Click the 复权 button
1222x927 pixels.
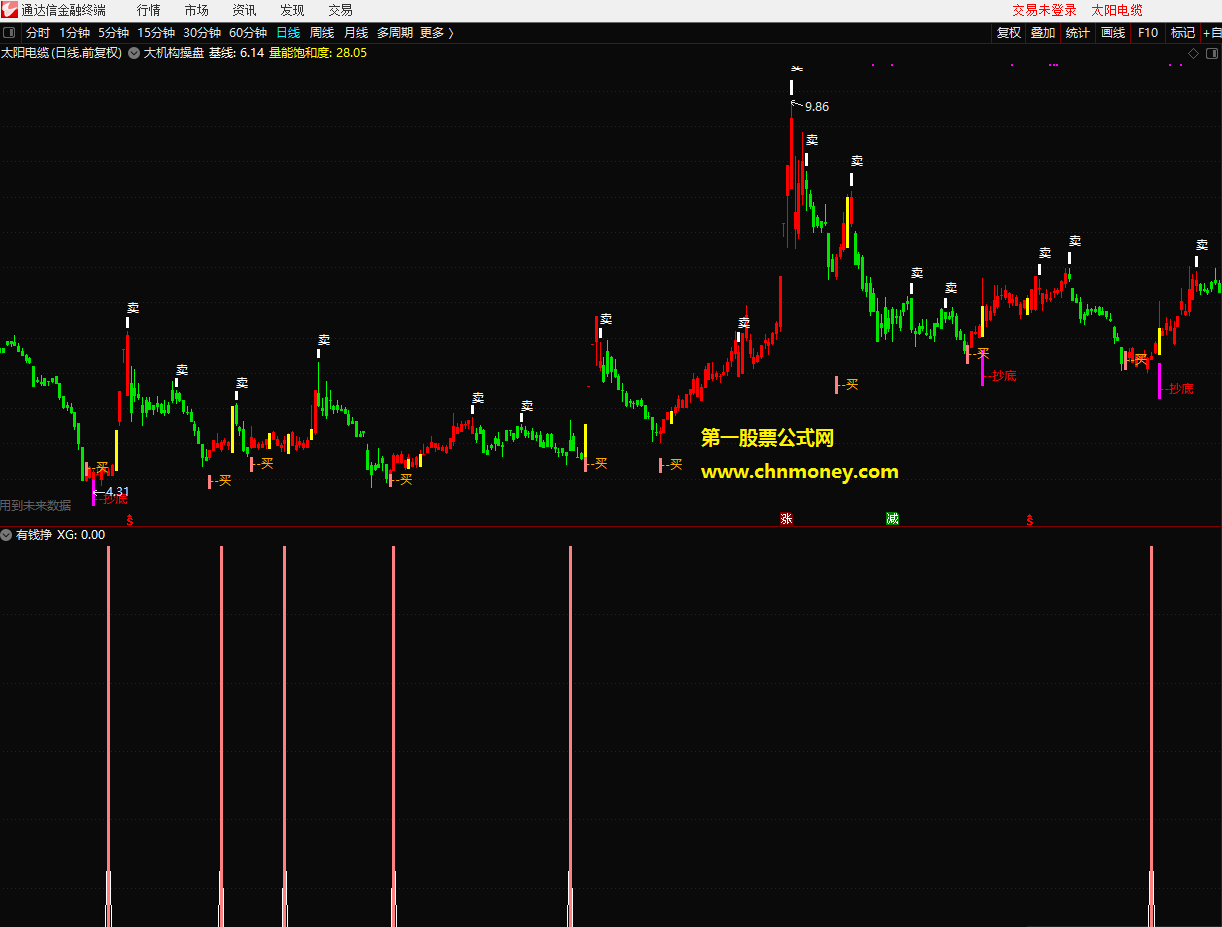tap(1009, 33)
